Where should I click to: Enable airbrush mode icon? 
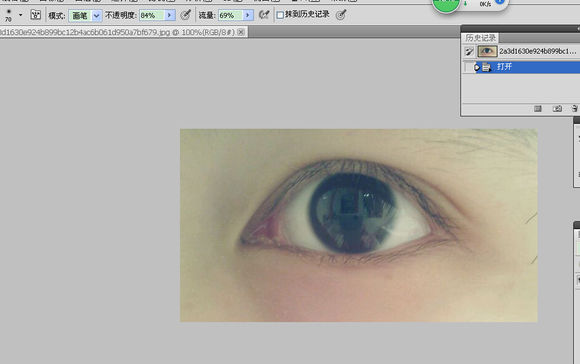pos(264,15)
